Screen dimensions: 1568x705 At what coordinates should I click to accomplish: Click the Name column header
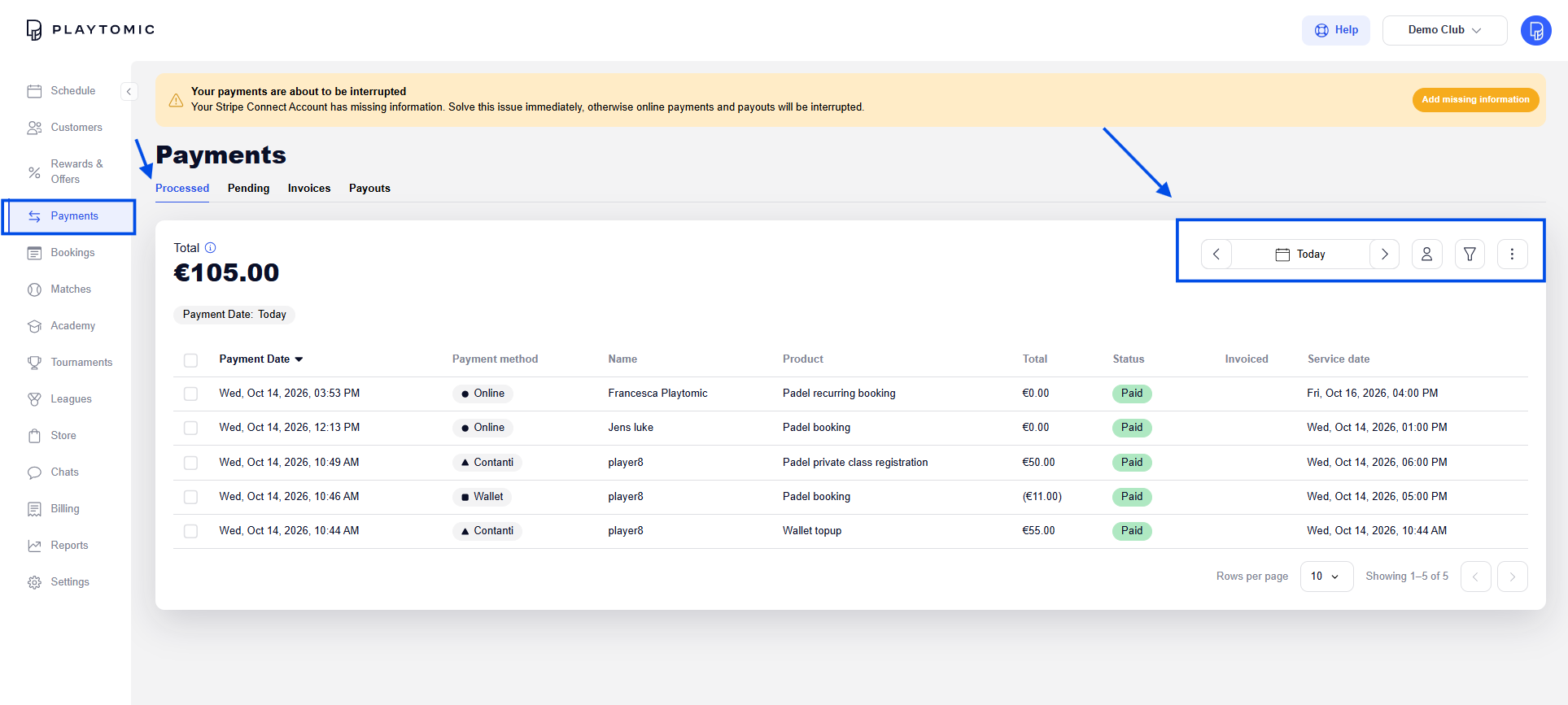click(x=622, y=359)
